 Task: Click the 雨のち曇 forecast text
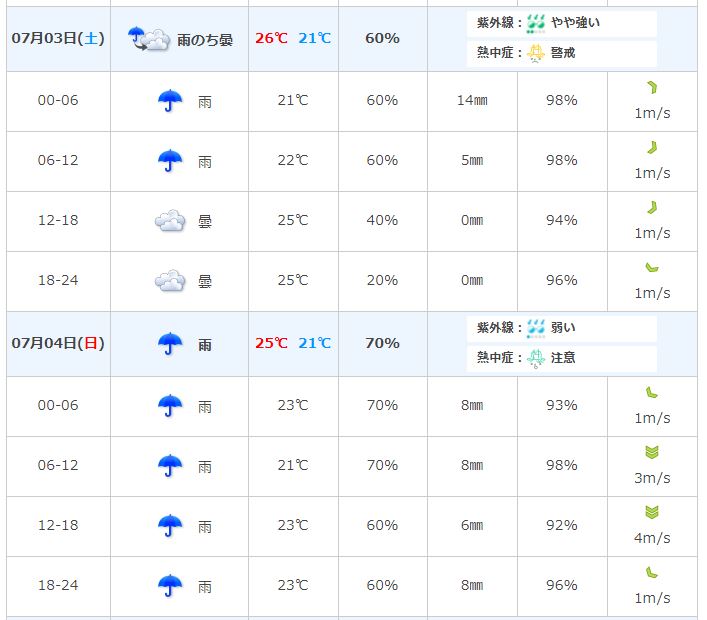[205, 40]
